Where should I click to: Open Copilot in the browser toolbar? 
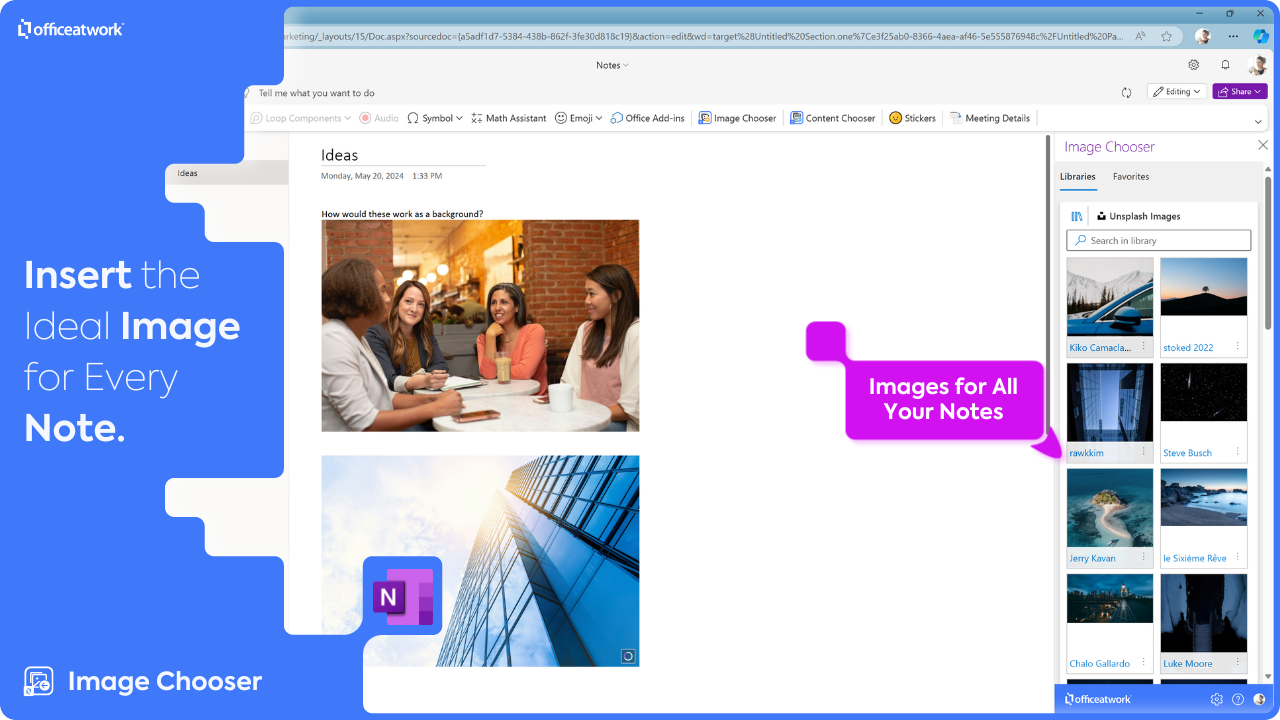pyautogui.click(x=1261, y=36)
